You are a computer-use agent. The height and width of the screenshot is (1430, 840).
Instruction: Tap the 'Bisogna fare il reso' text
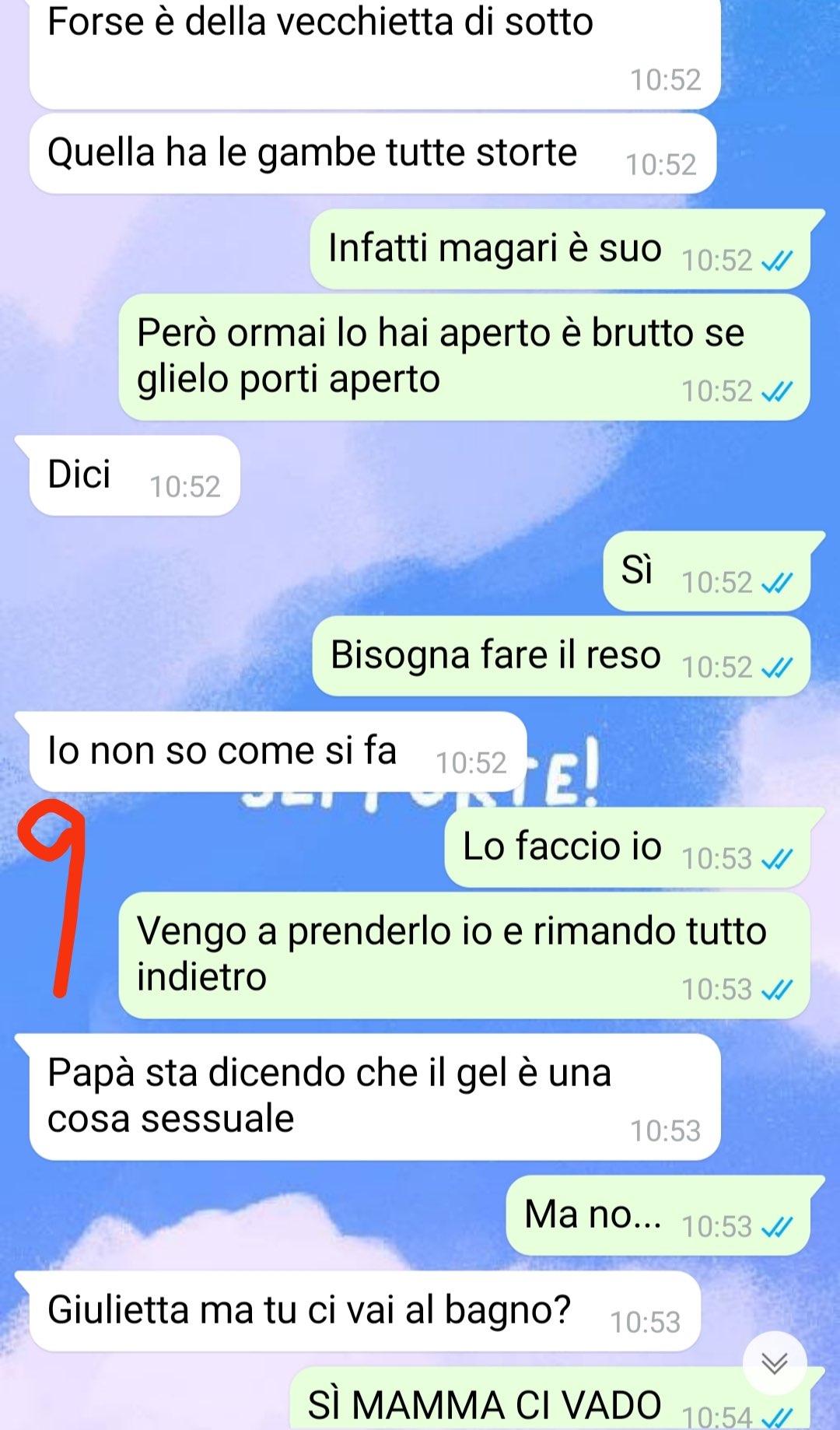tap(496, 655)
